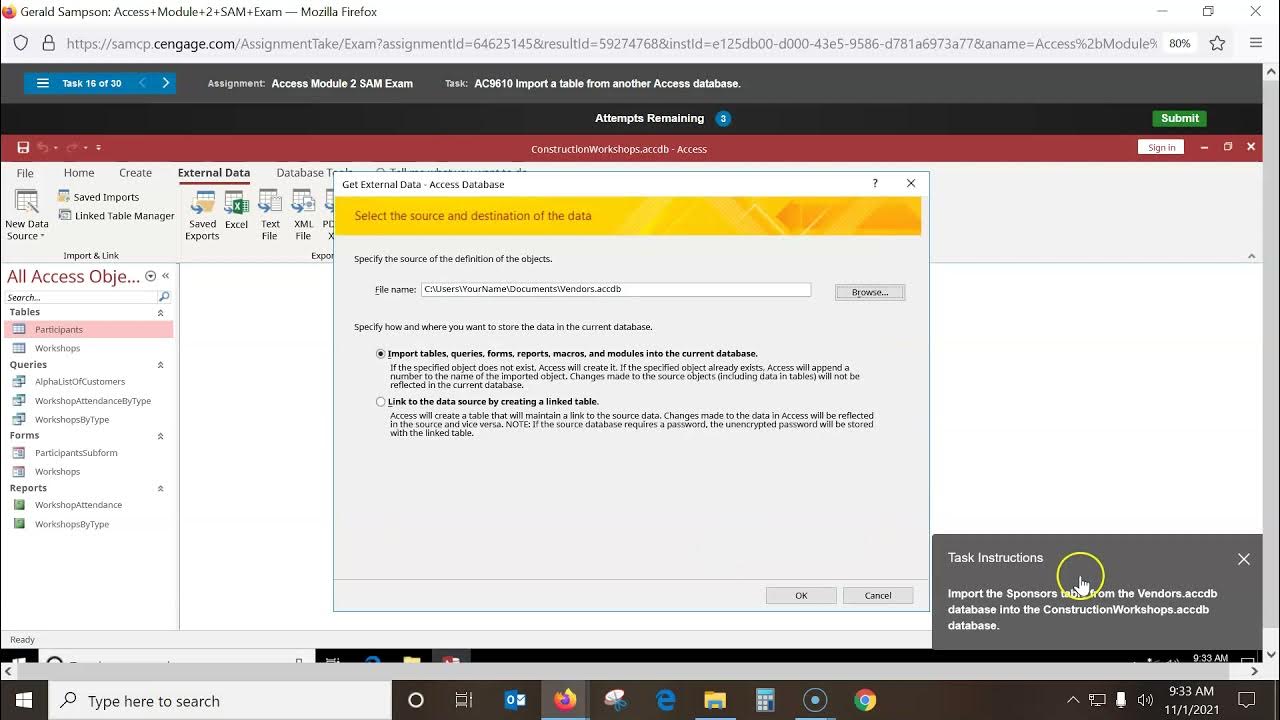This screenshot has height=720, width=1280.
Task: Go to the next SAM task arrow
Action: pos(166,83)
